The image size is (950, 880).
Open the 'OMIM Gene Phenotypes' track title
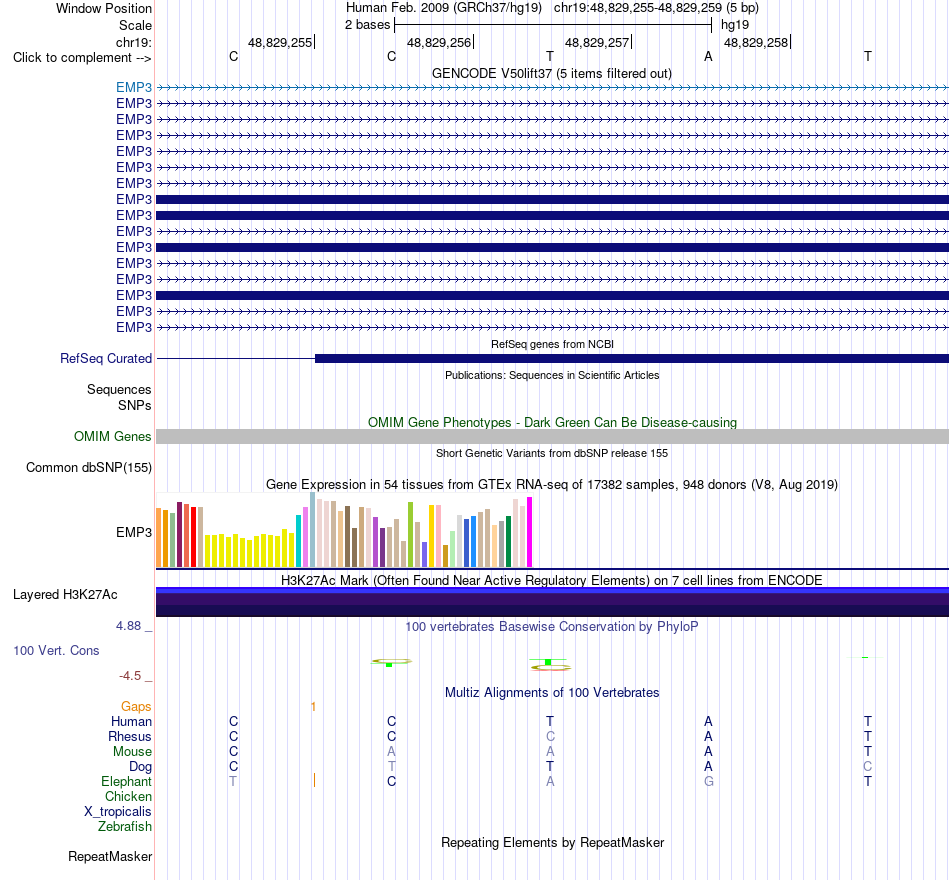[552, 422]
